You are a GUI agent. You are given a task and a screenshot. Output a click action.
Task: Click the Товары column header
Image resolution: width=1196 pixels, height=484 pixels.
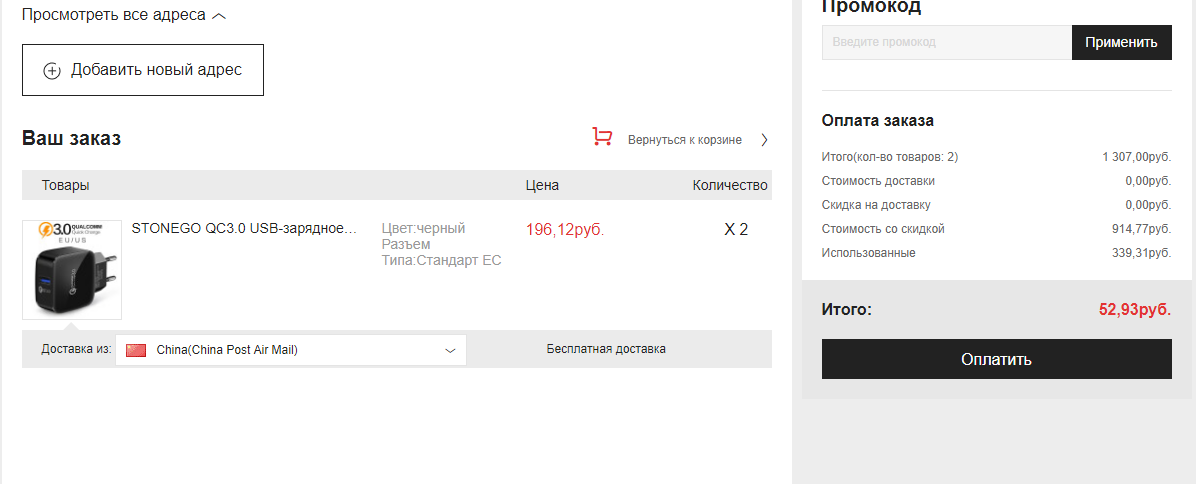[66, 185]
